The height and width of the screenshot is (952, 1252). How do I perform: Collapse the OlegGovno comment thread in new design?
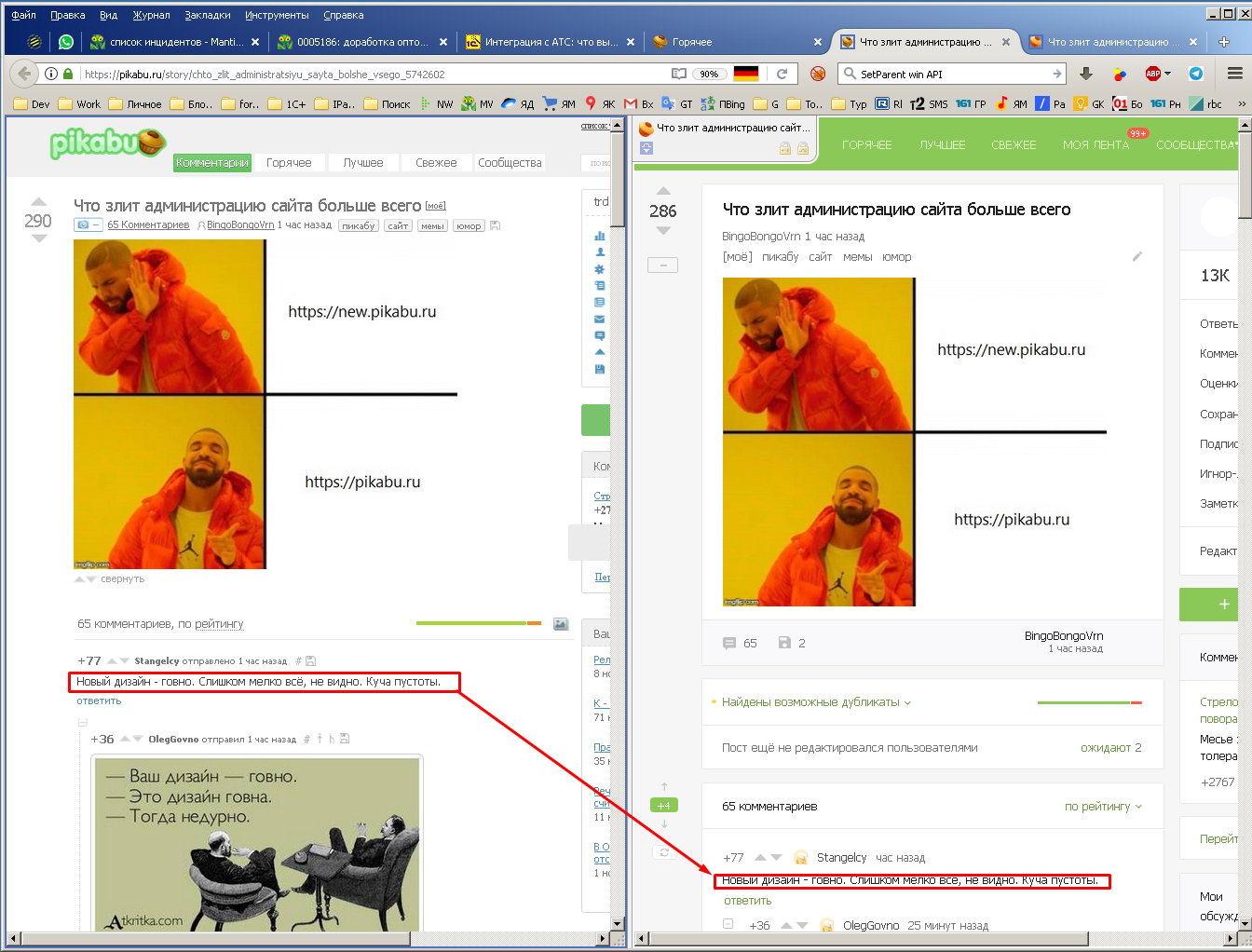click(x=728, y=924)
